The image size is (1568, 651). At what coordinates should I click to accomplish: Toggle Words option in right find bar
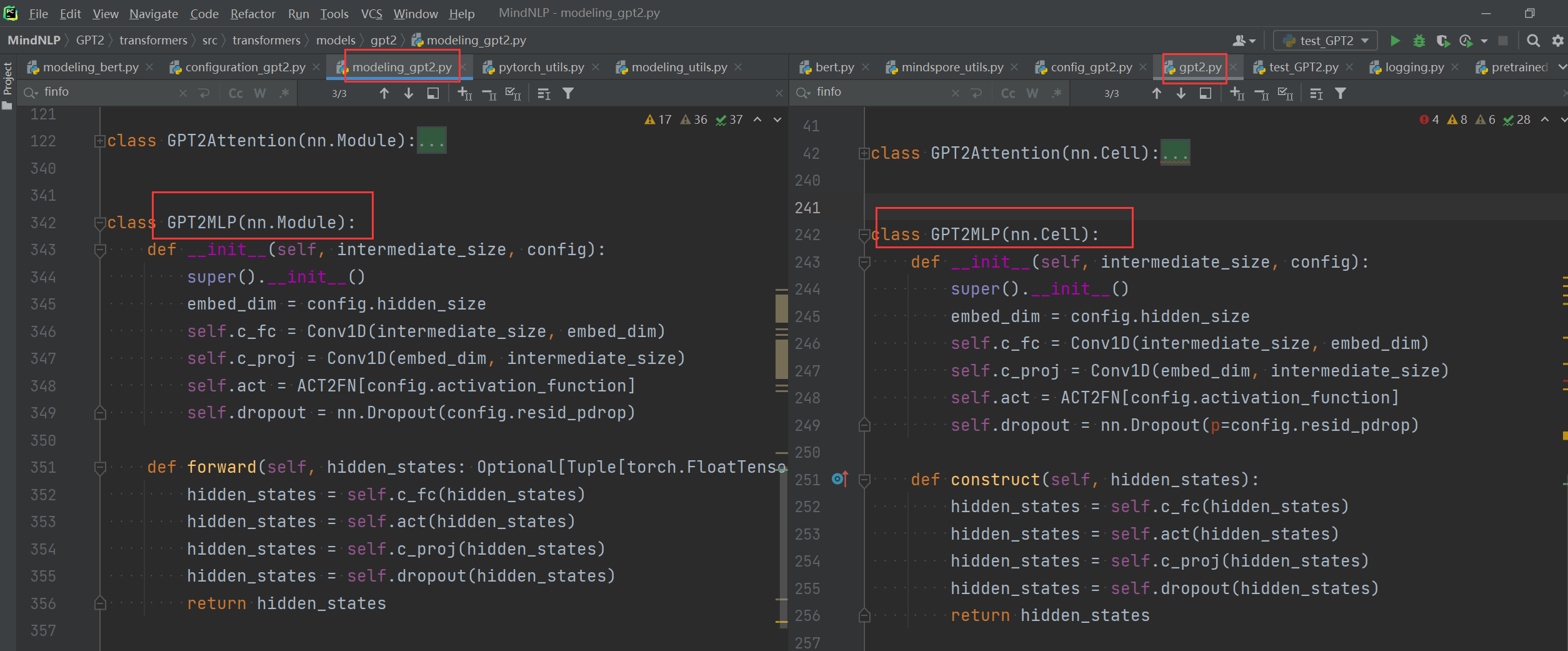coord(1032,93)
